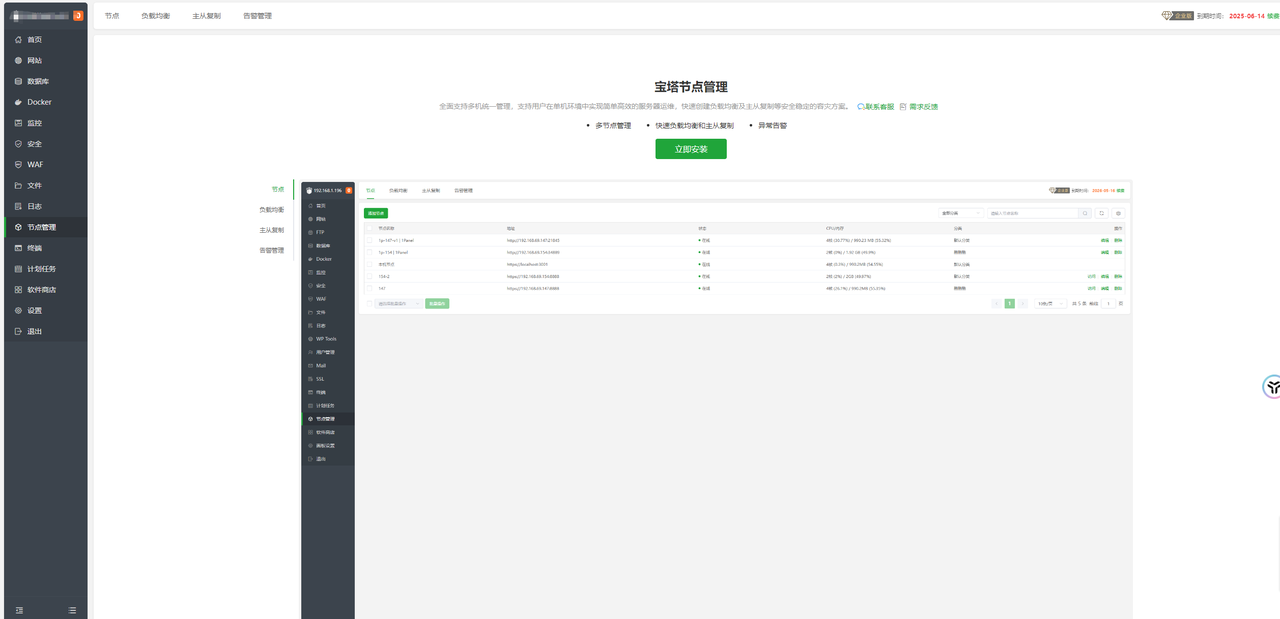Select 节点管理 in the sidebar
Image resolution: width=1280 pixels, height=619 pixels.
click(x=44, y=227)
